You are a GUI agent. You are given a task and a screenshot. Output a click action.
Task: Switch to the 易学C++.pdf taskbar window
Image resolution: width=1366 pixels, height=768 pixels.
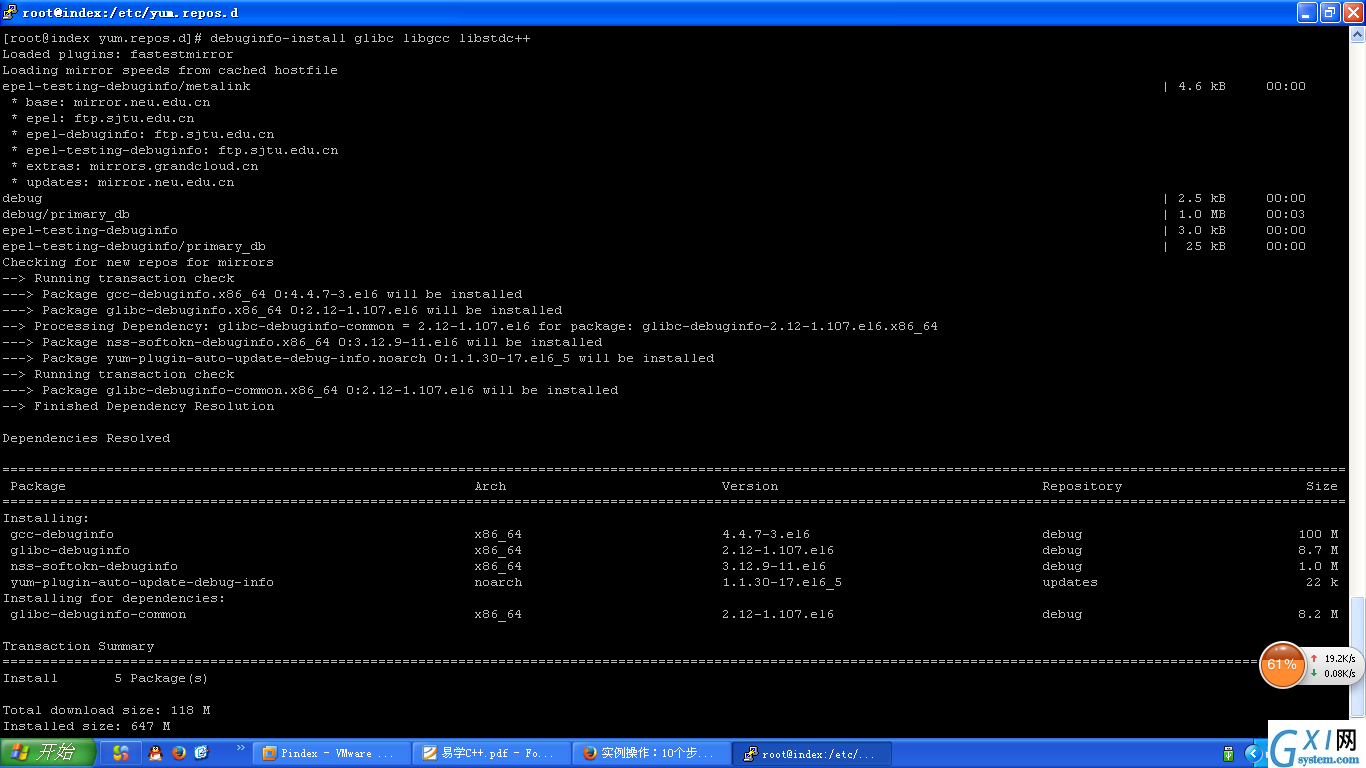[491, 754]
